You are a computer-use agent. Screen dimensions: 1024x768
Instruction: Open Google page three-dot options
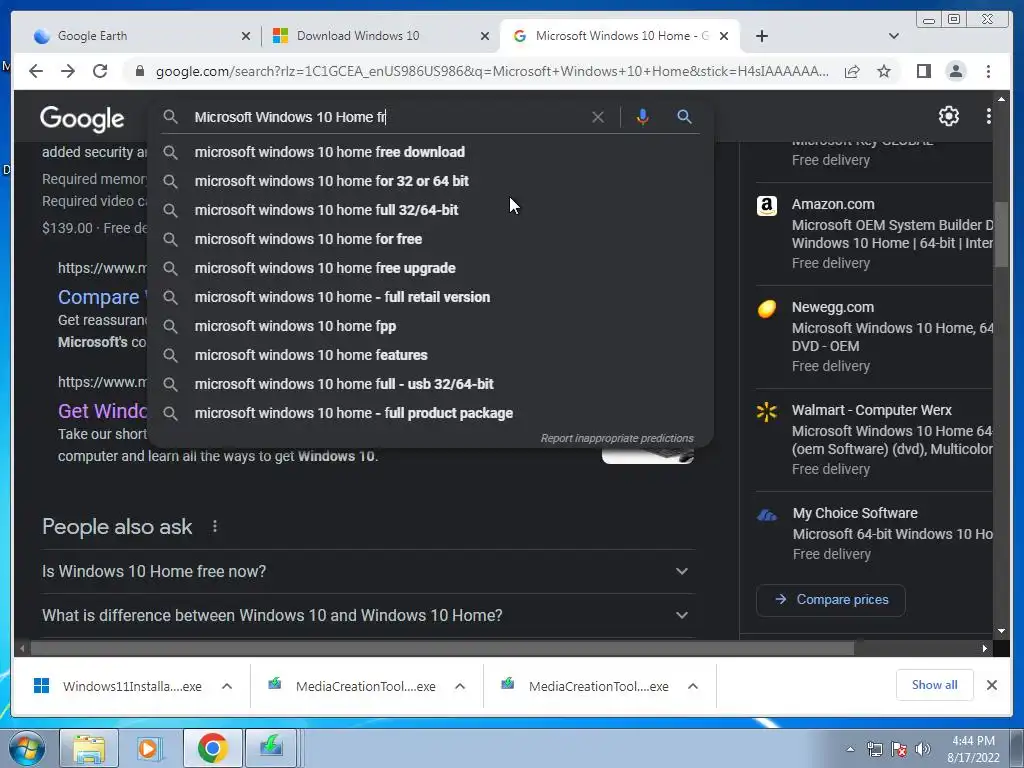coord(988,116)
